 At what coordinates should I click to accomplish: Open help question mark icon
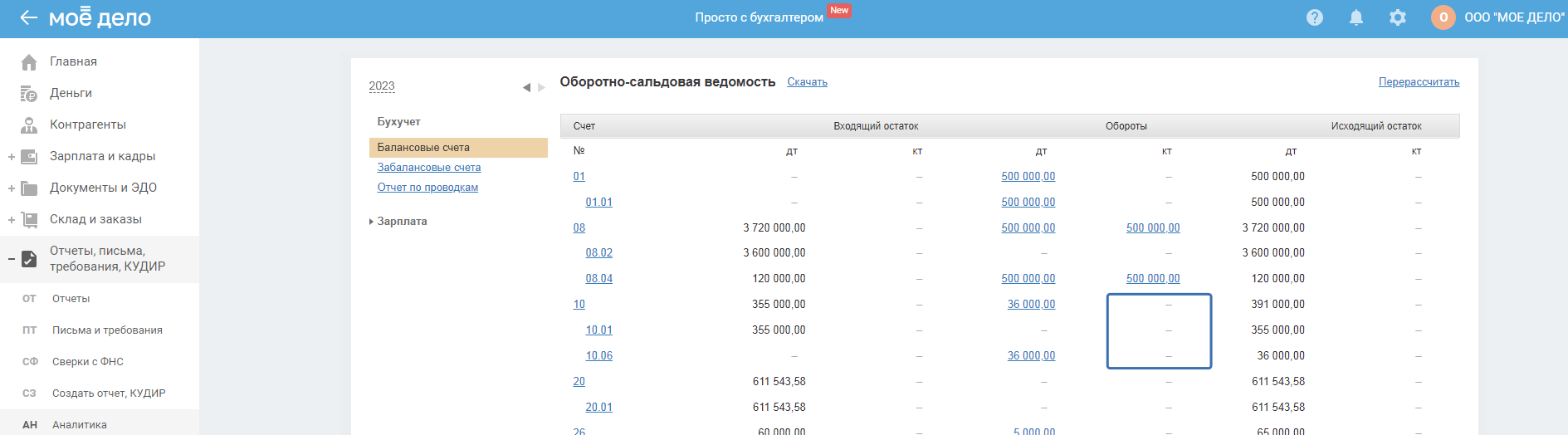[1315, 17]
